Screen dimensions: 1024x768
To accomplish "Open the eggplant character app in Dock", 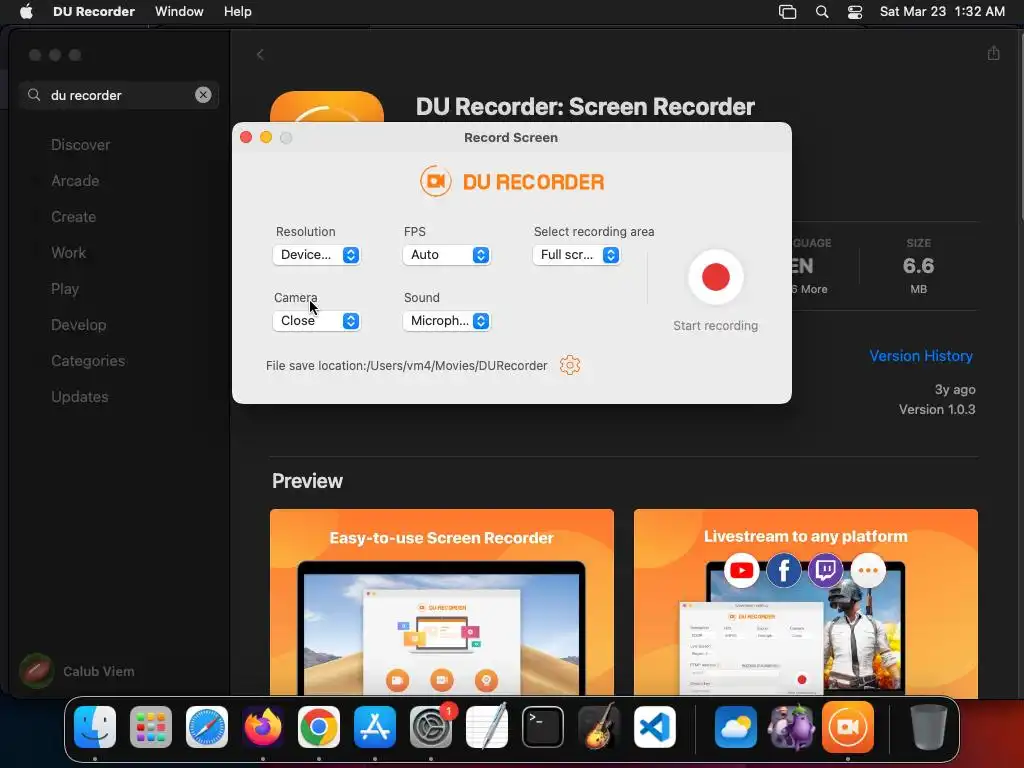I will pos(792,727).
